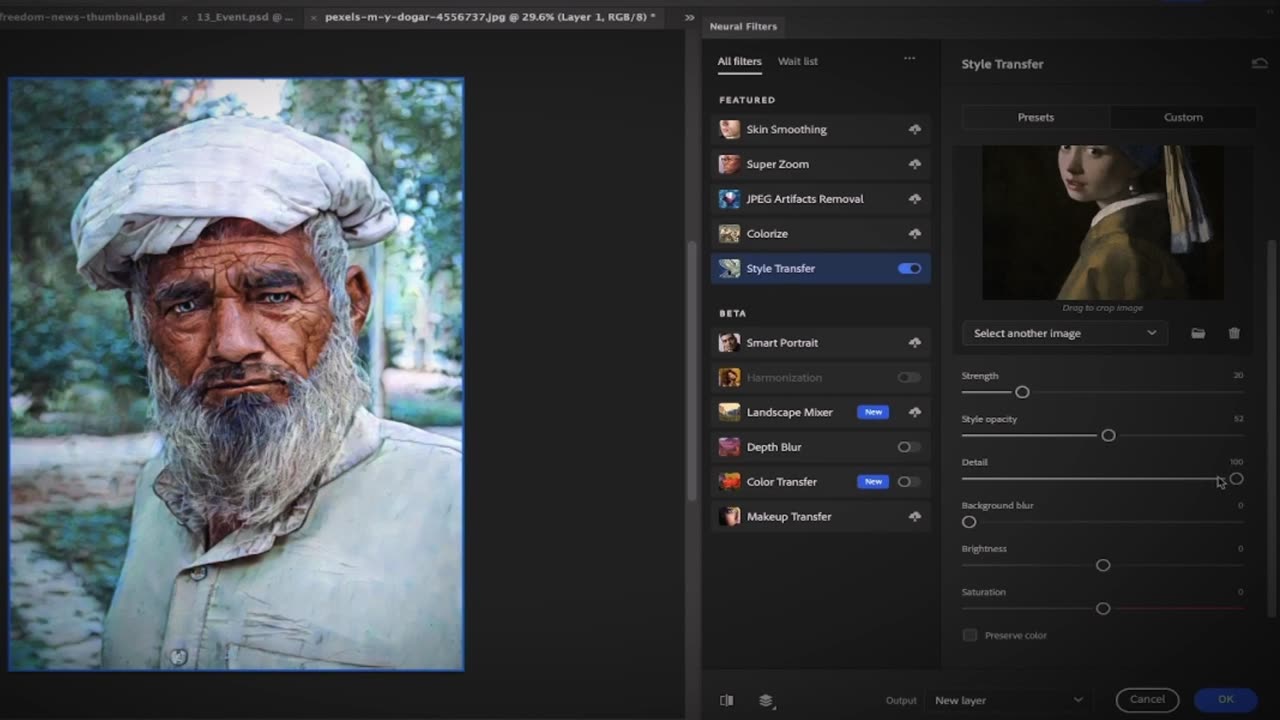Viewport: 1280px width, 720px height.
Task: Reset Style Transfer parameters with the undo icon
Action: click(x=1259, y=63)
